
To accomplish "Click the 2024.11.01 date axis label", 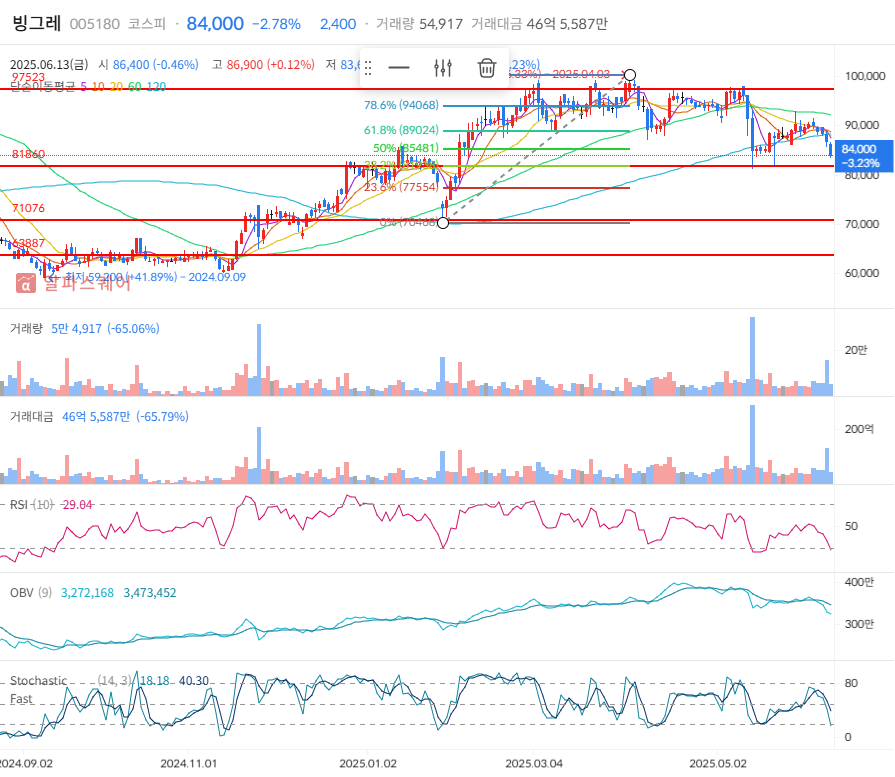I will 188,764.
